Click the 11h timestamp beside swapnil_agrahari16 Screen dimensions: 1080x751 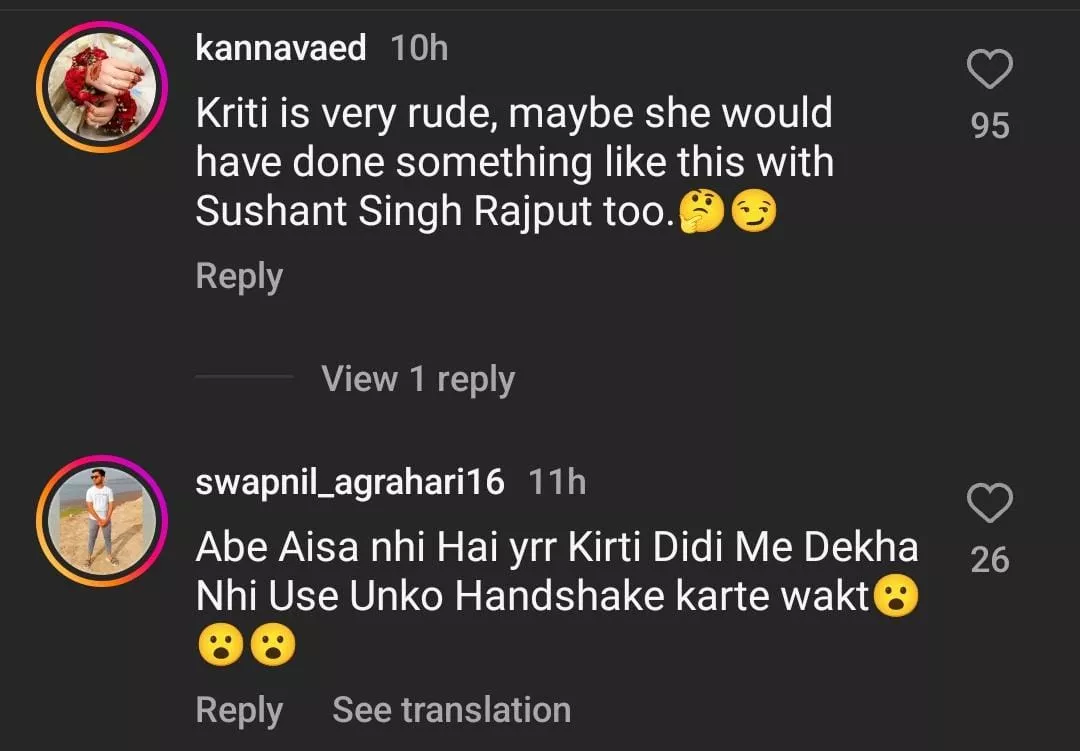coord(557,482)
